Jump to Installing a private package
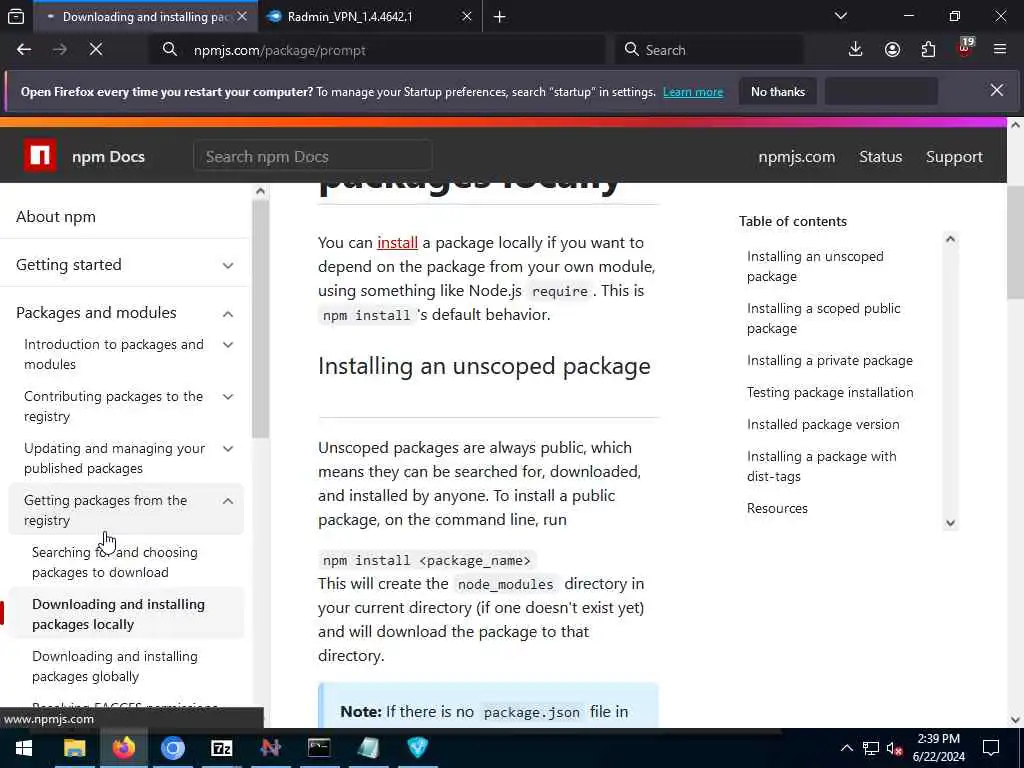This screenshot has width=1024, height=768. (829, 360)
